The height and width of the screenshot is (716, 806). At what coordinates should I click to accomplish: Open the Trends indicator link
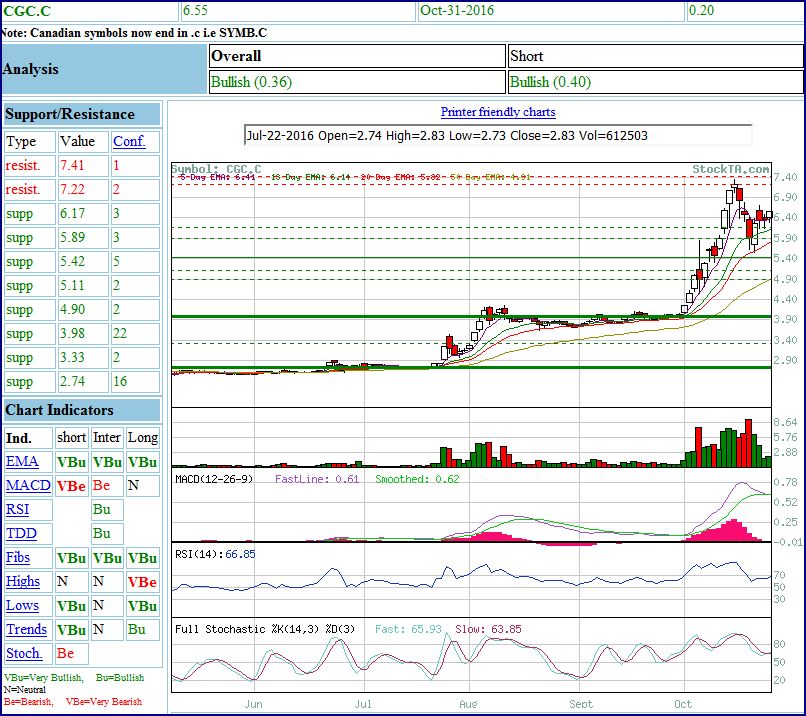point(26,630)
